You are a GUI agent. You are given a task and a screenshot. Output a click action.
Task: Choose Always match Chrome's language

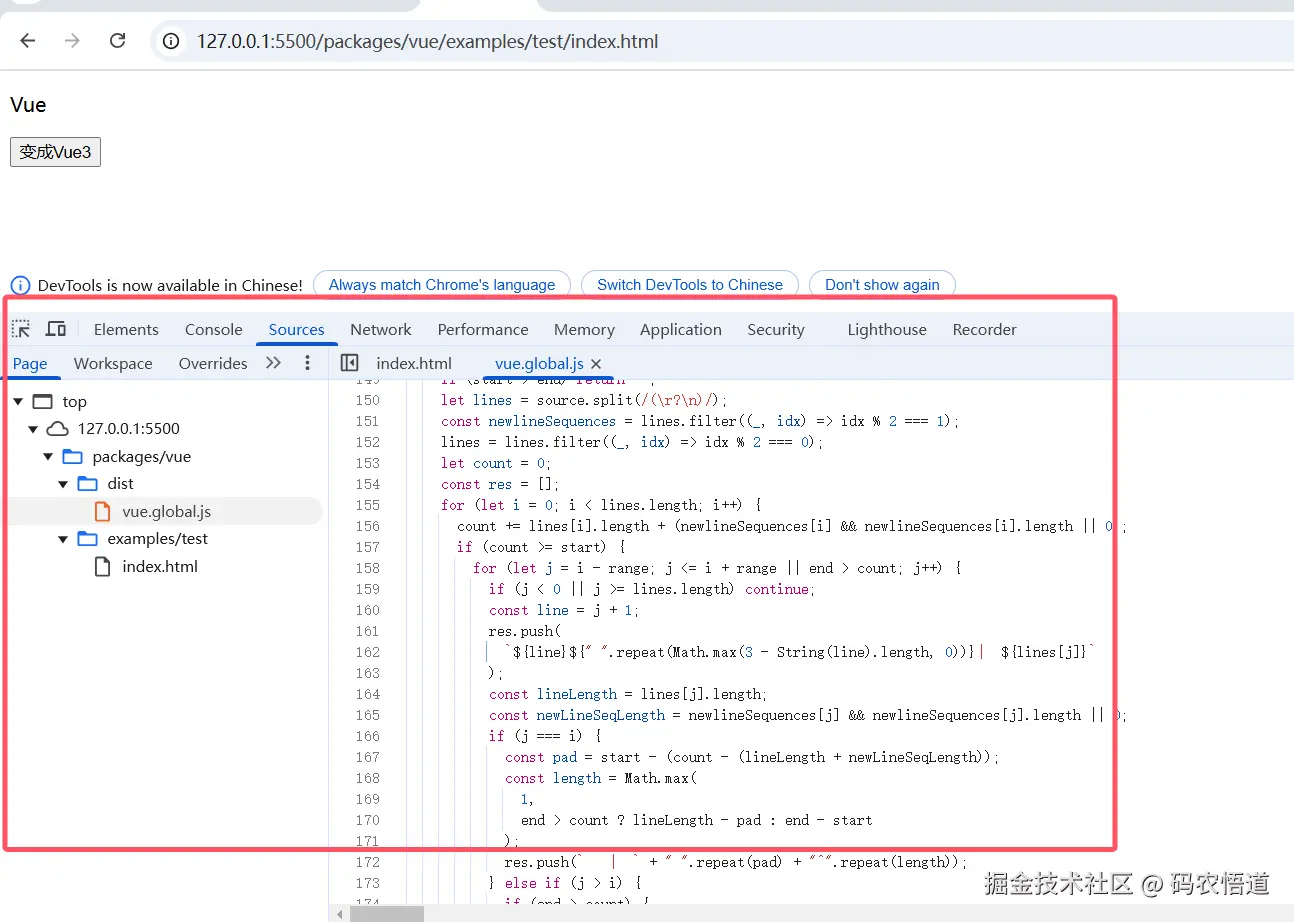pos(442,285)
